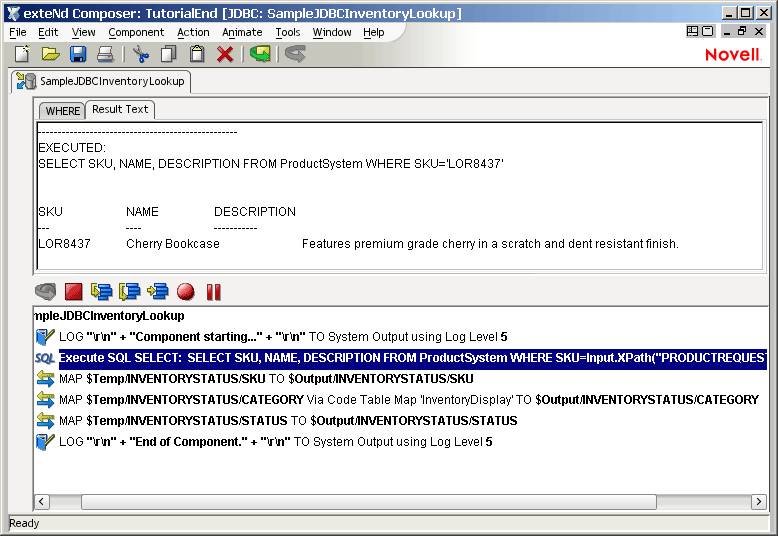This screenshot has height=536, width=778.
Task: Pause animation with the red bars icon
Action: (x=213, y=292)
